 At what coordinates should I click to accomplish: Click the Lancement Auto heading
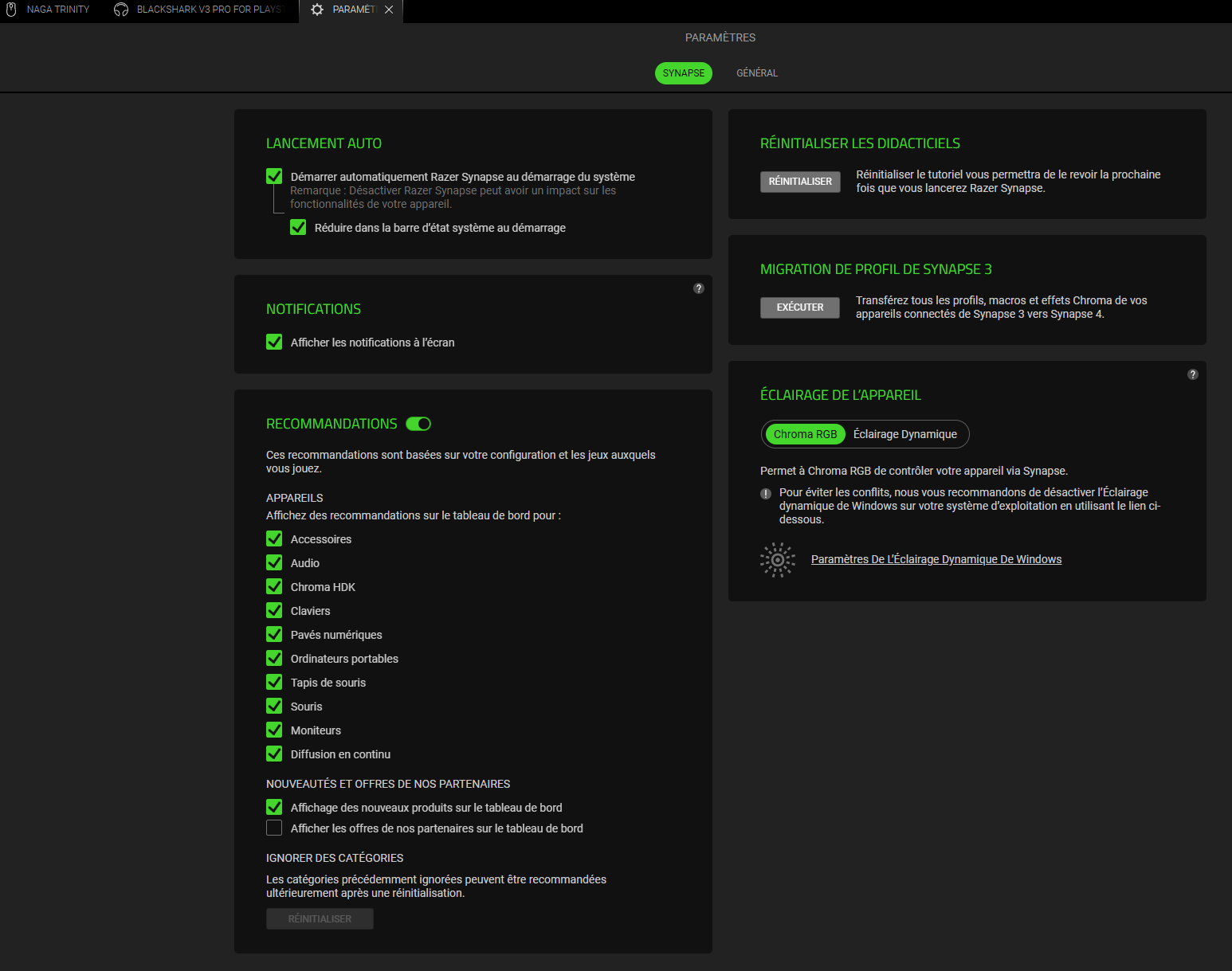coord(324,143)
